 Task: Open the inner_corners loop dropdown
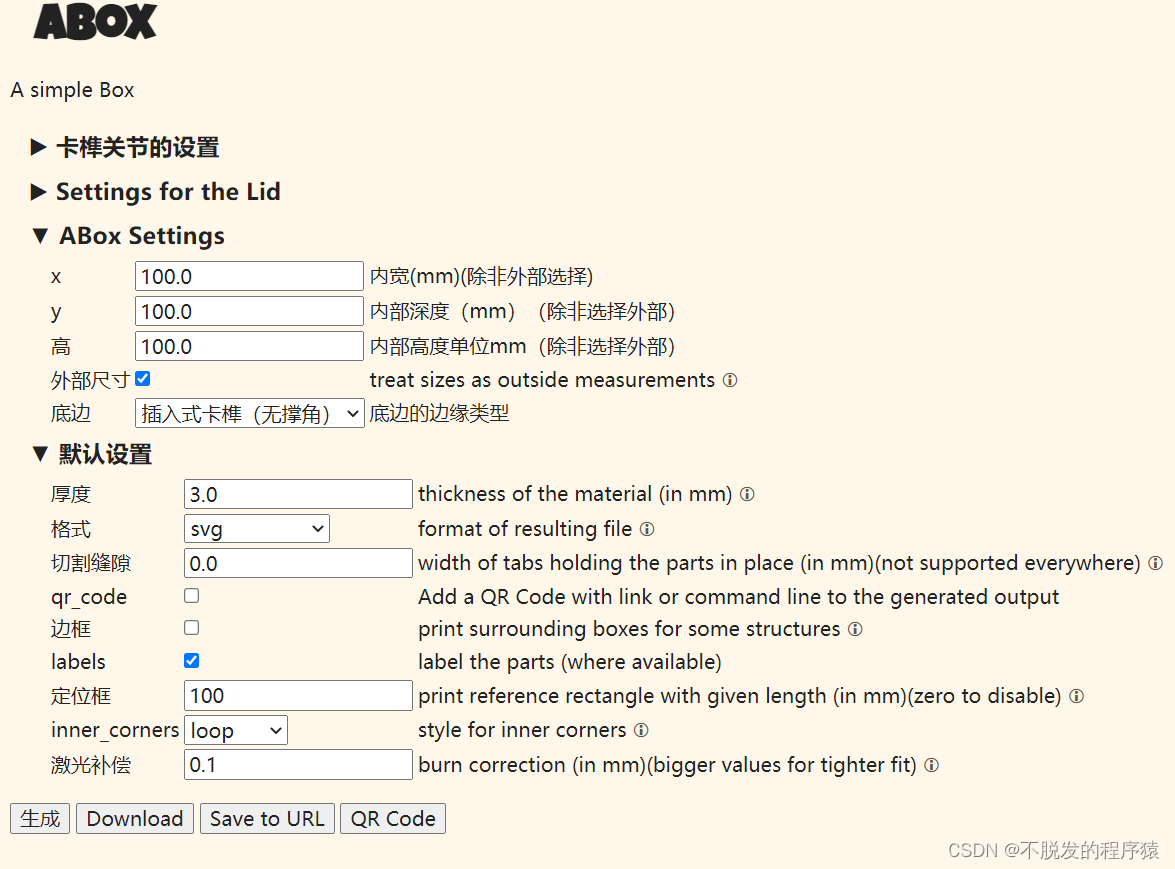pyautogui.click(x=236, y=730)
